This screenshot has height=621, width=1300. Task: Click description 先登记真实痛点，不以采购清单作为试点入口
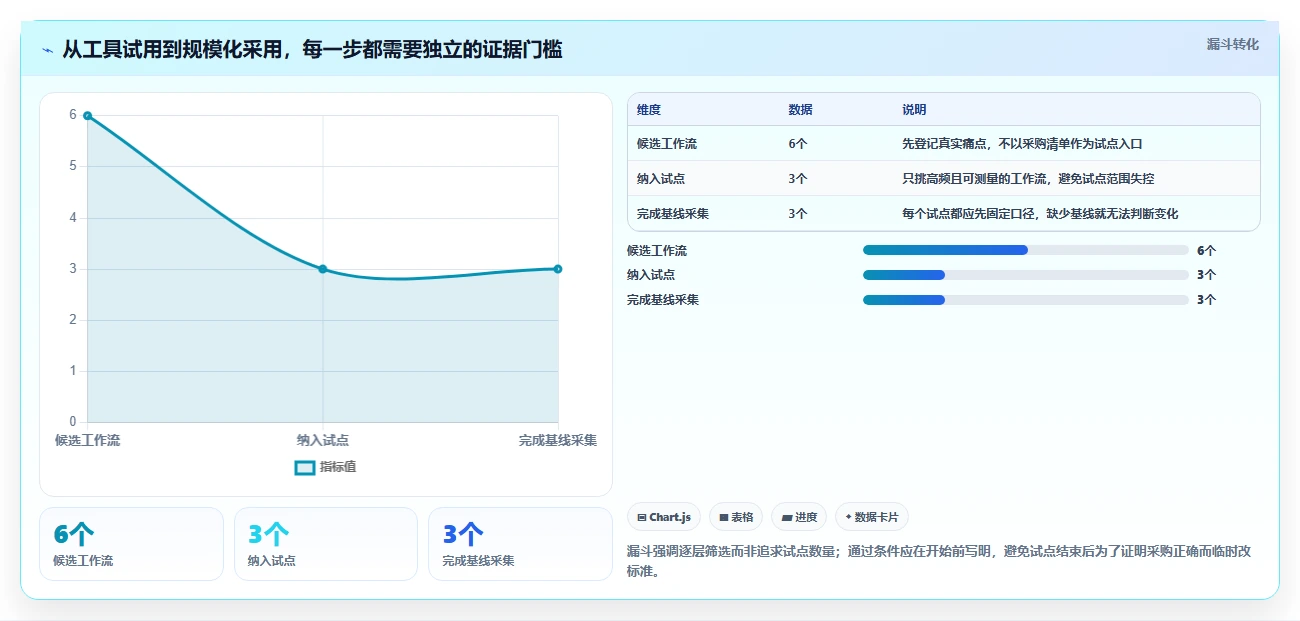coord(1022,144)
